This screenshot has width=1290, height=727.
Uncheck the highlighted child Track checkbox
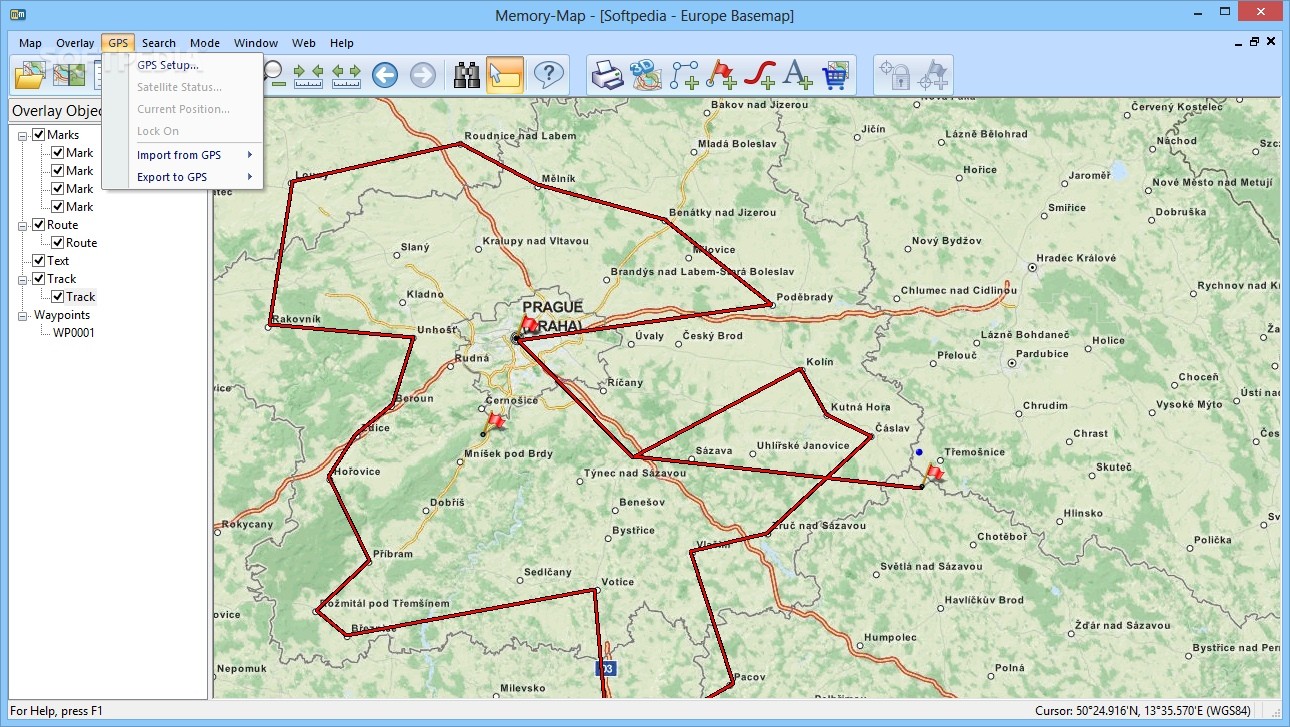pos(57,297)
